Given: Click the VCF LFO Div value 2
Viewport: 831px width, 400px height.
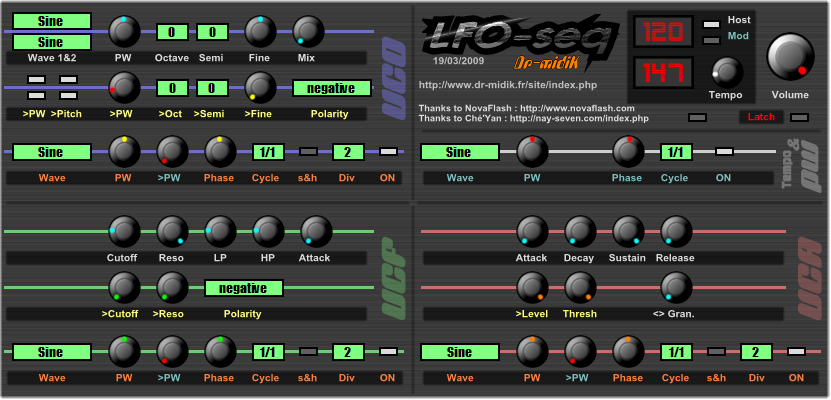Looking at the screenshot, I should 348,352.
